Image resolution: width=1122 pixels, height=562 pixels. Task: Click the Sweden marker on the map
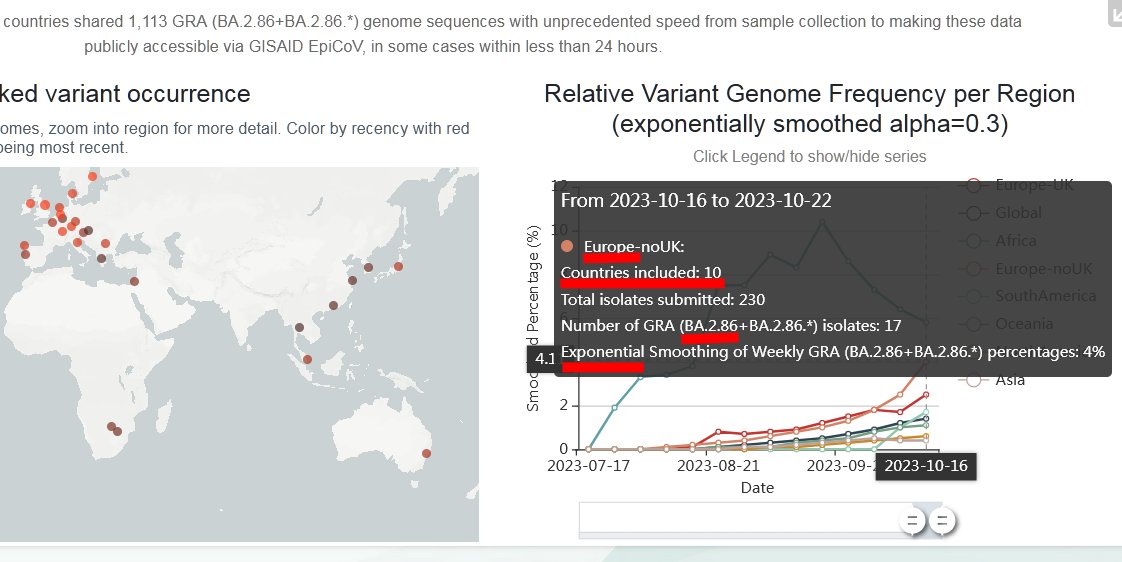click(93, 177)
